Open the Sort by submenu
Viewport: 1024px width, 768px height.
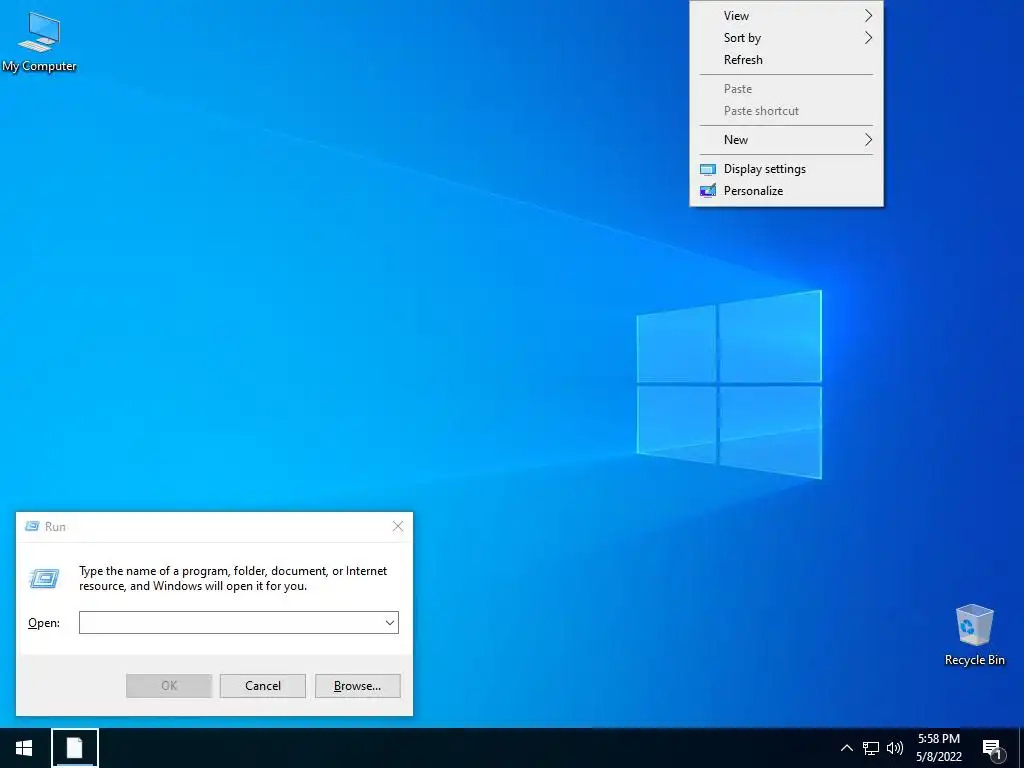click(x=786, y=38)
